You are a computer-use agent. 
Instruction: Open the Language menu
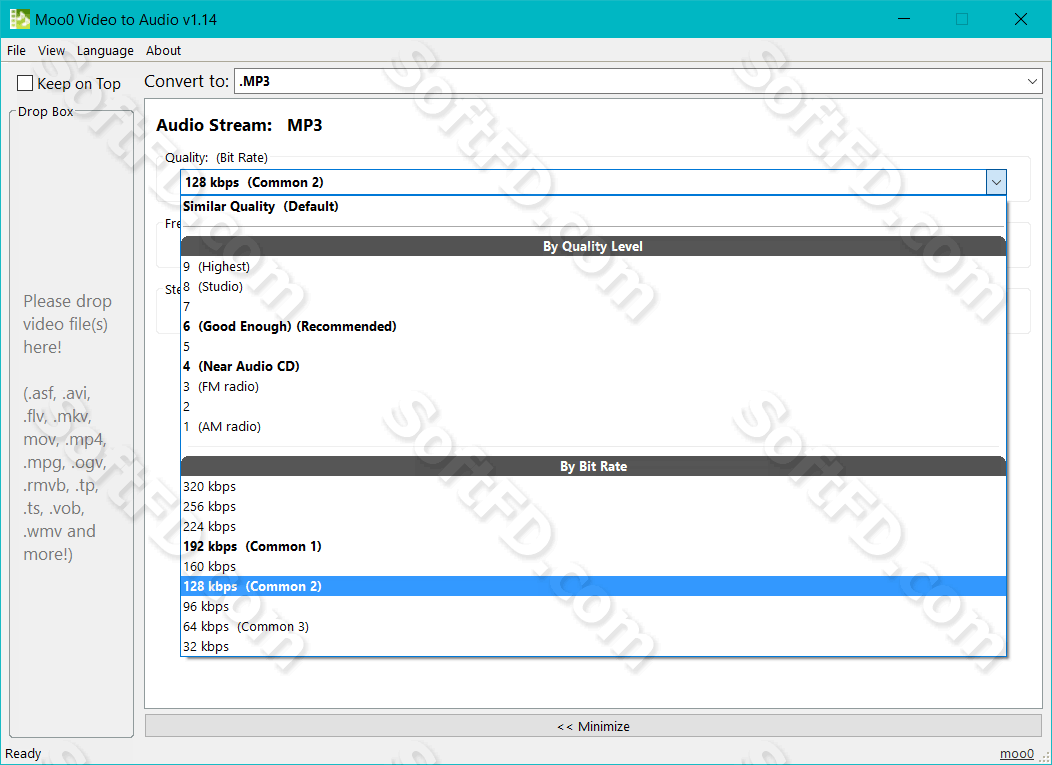(105, 50)
